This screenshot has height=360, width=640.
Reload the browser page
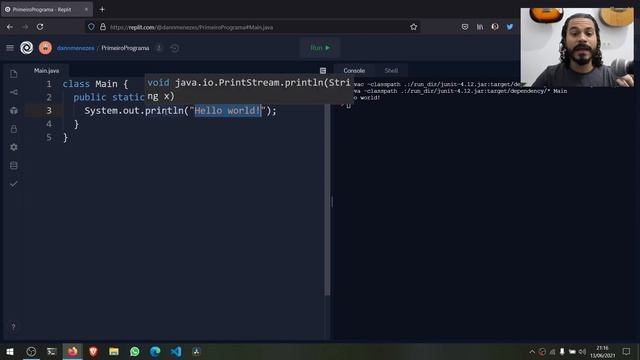[x=40, y=27]
